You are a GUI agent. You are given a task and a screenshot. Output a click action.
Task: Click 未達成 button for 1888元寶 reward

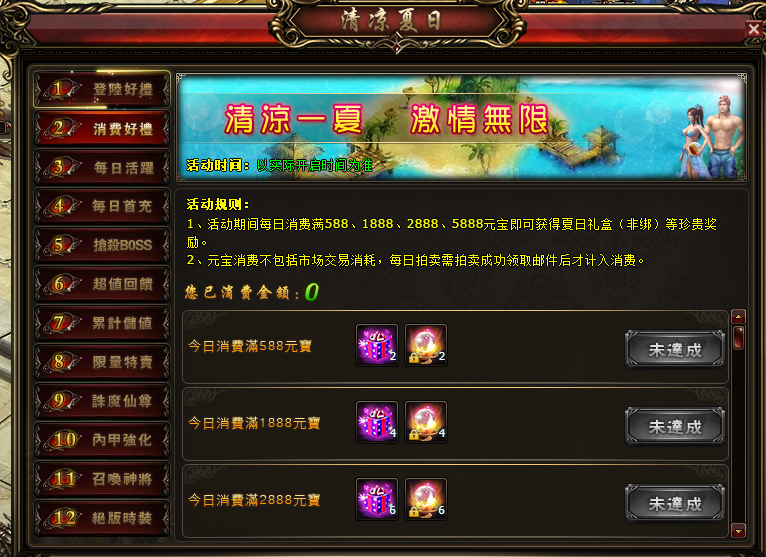tap(675, 426)
